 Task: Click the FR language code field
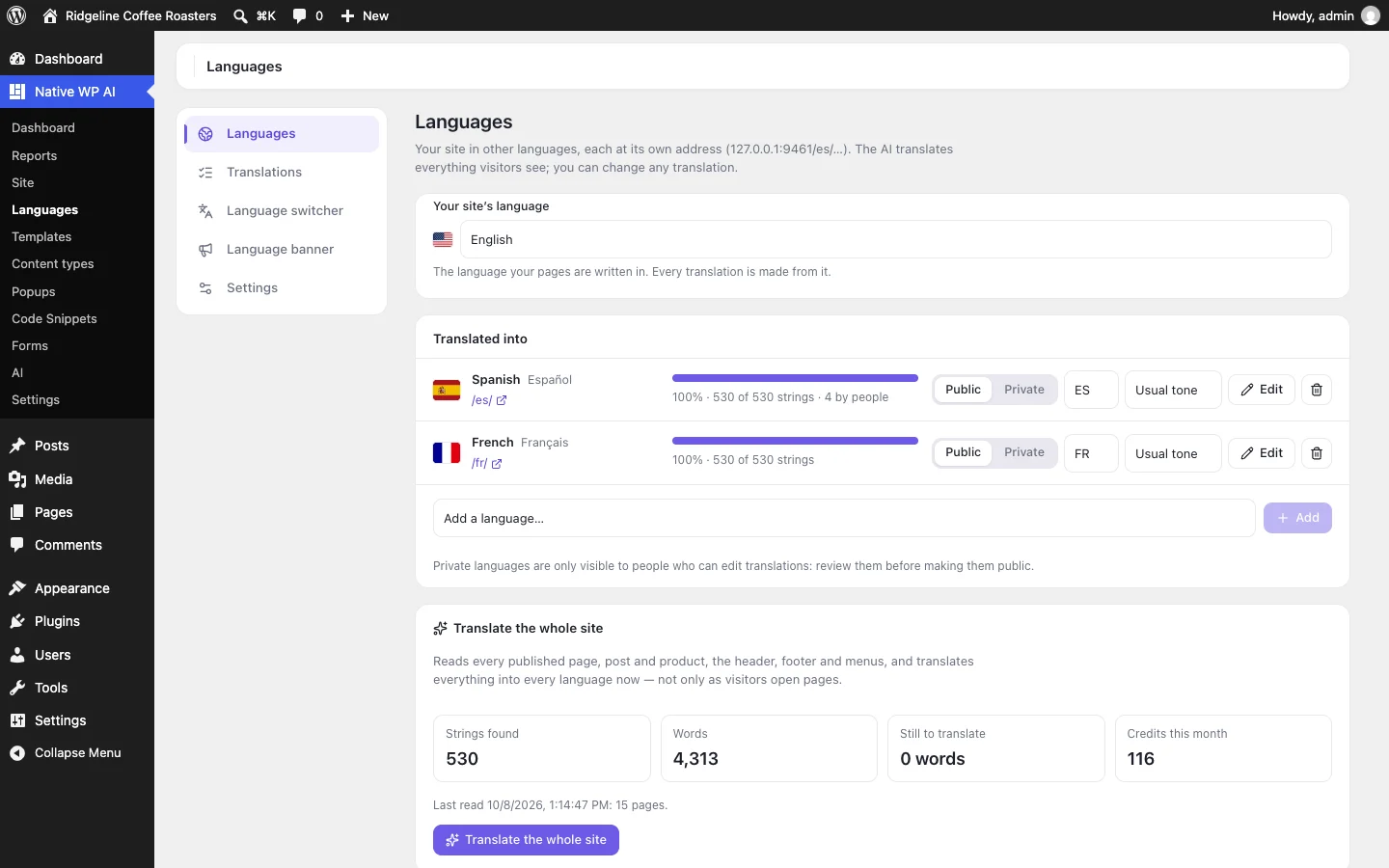click(x=1091, y=453)
